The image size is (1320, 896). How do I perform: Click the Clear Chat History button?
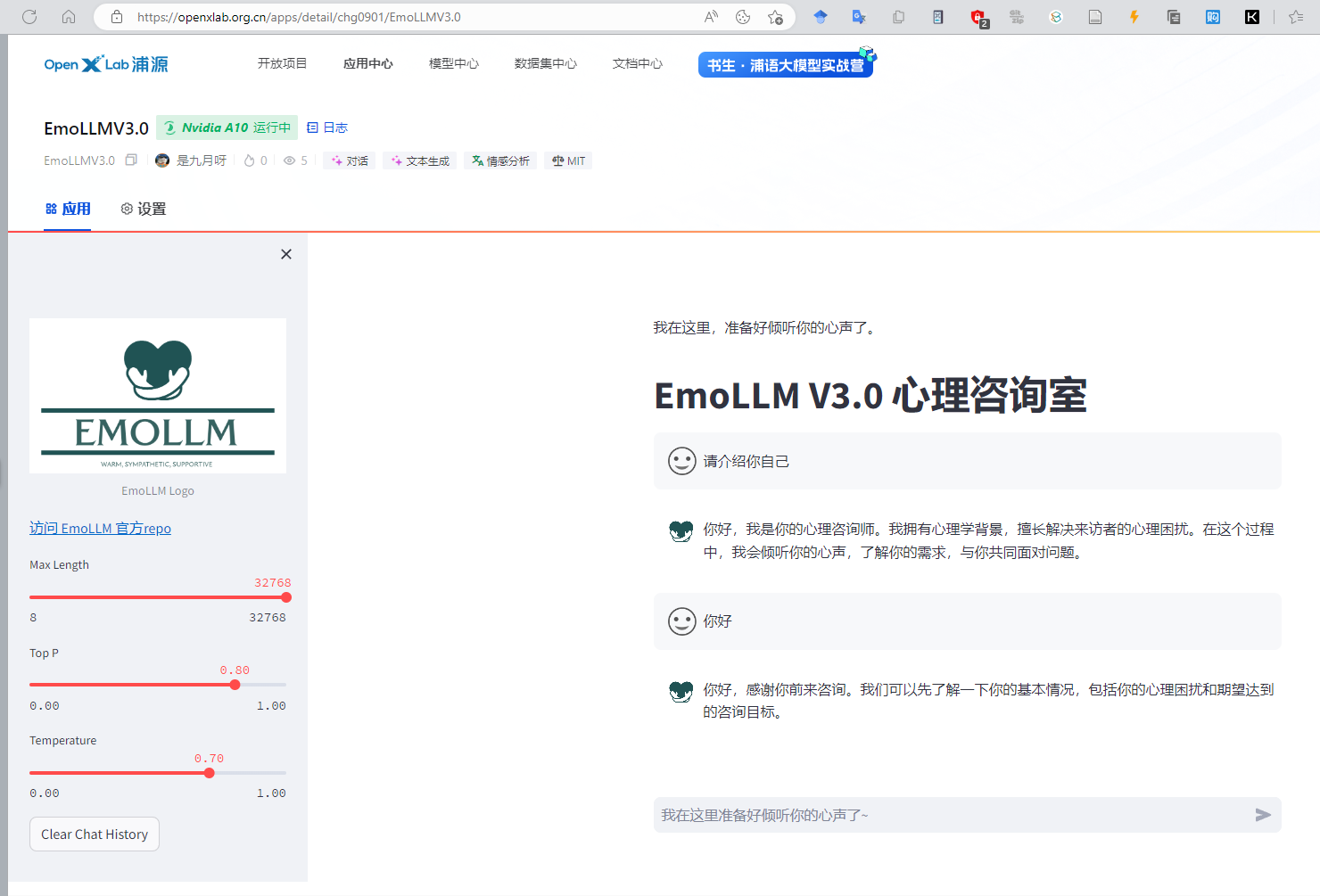[x=94, y=834]
